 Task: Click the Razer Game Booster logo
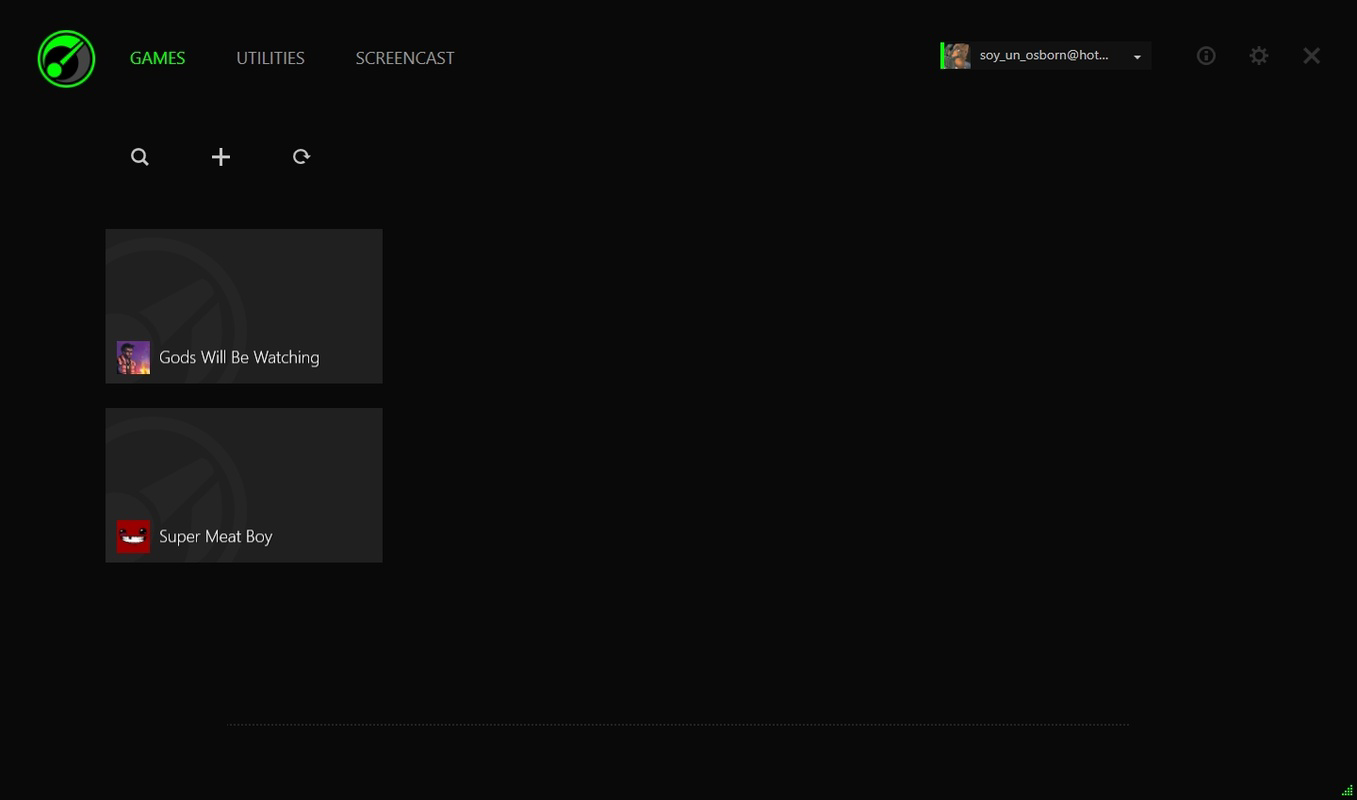point(66,58)
